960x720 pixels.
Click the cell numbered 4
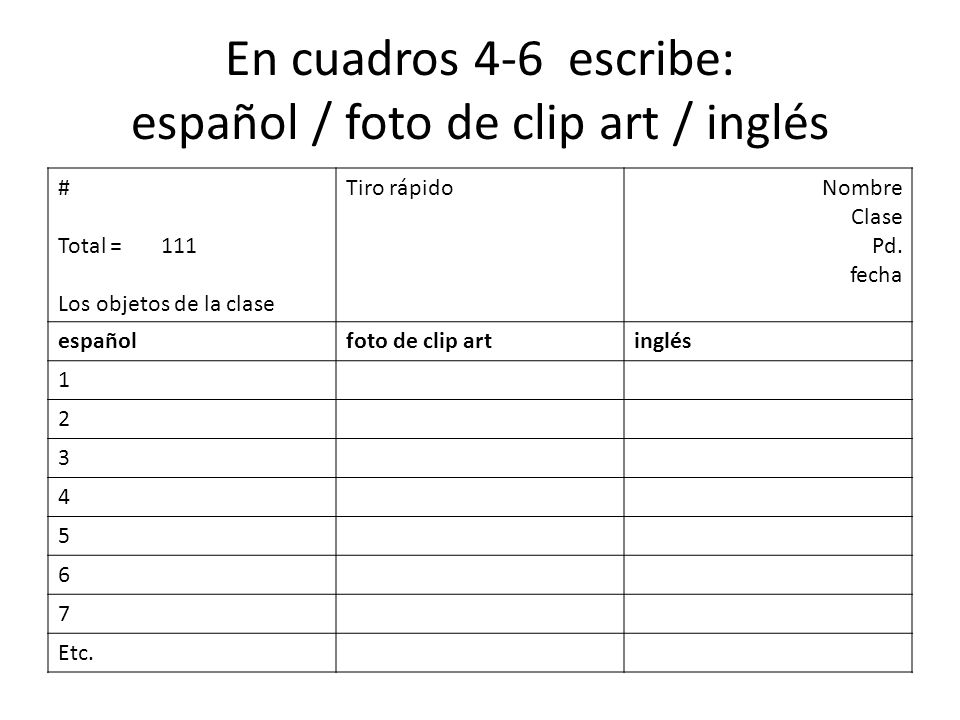(x=192, y=497)
